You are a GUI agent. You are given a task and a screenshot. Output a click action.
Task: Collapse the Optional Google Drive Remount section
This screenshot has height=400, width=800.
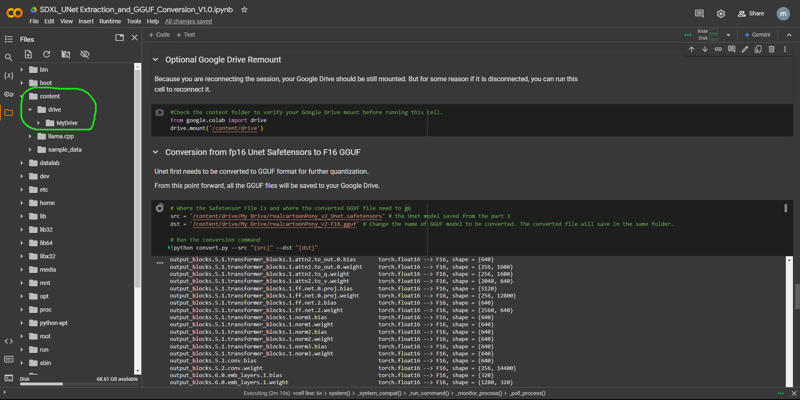156,60
